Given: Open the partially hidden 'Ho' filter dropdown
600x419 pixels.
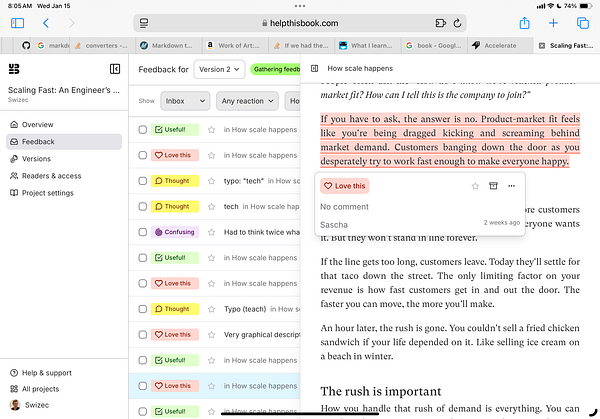Looking at the screenshot, I should point(293,101).
